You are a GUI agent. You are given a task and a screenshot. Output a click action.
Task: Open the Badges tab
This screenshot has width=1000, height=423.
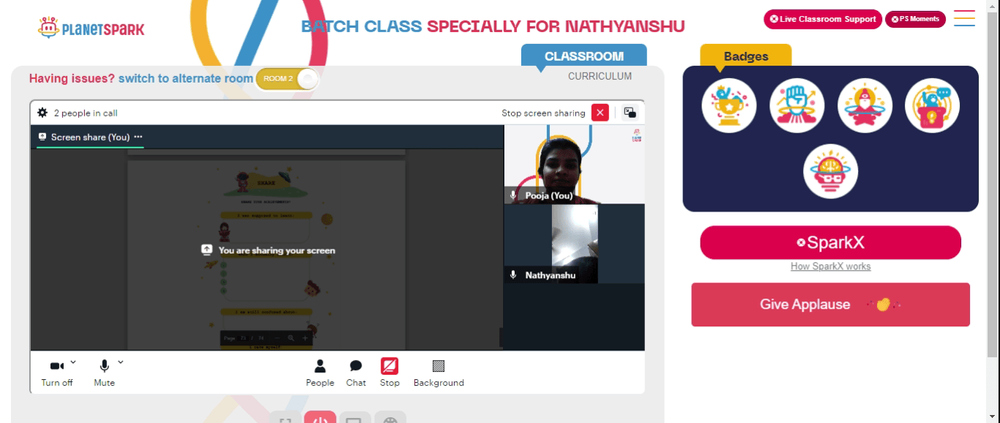(x=746, y=56)
